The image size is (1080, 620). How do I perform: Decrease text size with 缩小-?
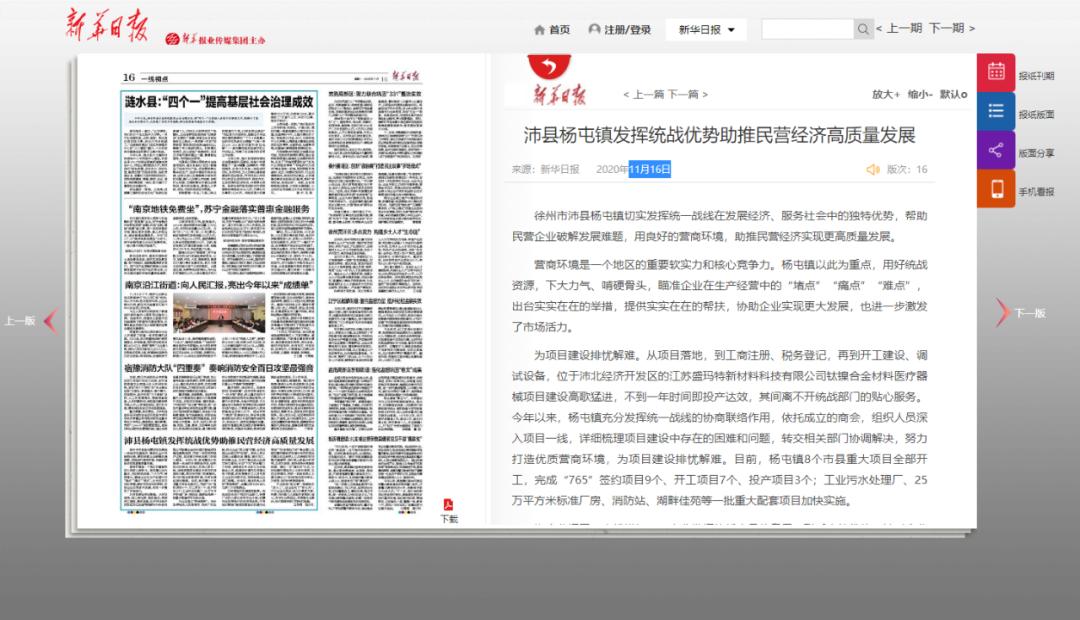pos(921,94)
